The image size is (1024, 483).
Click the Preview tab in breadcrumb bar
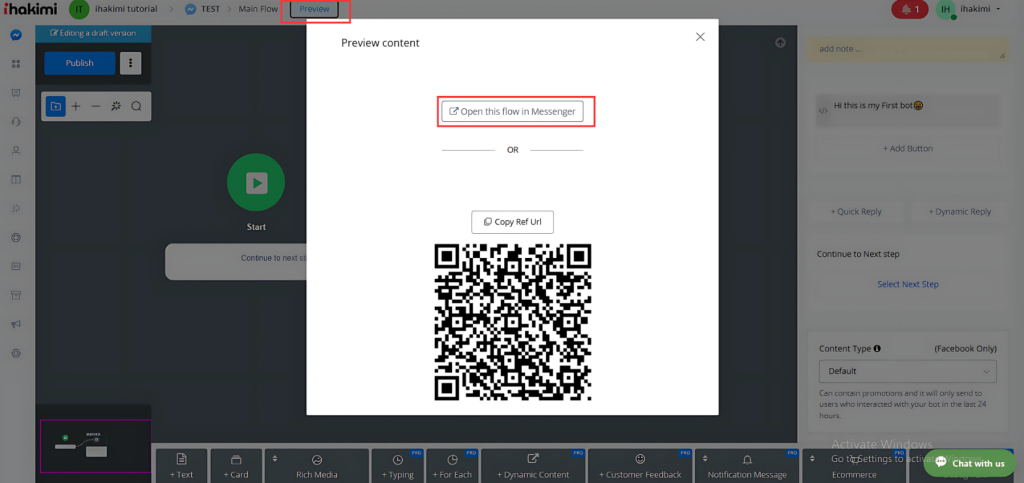click(x=314, y=9)
